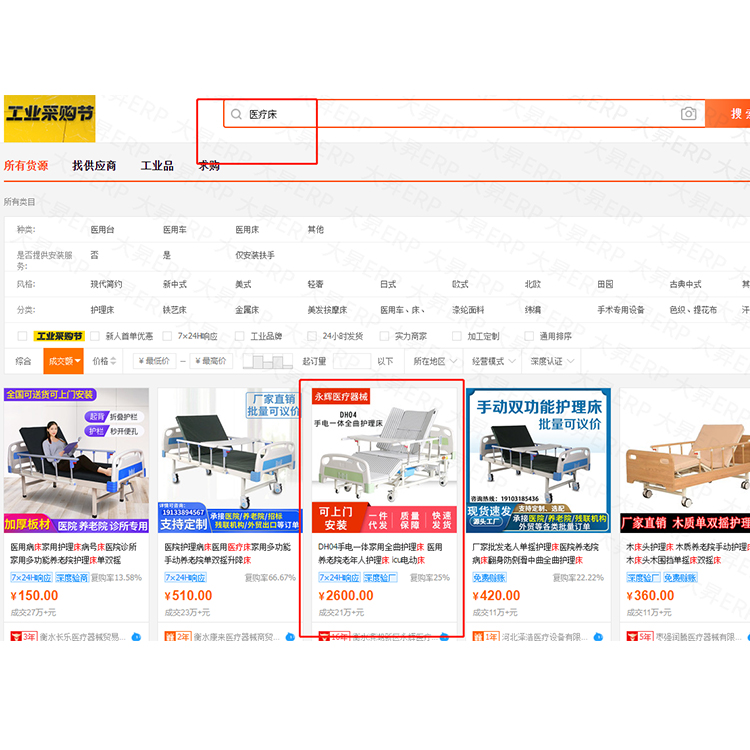Click the 3年 membership badge icon
Screen dimensions: 750x750
[23, 637]
